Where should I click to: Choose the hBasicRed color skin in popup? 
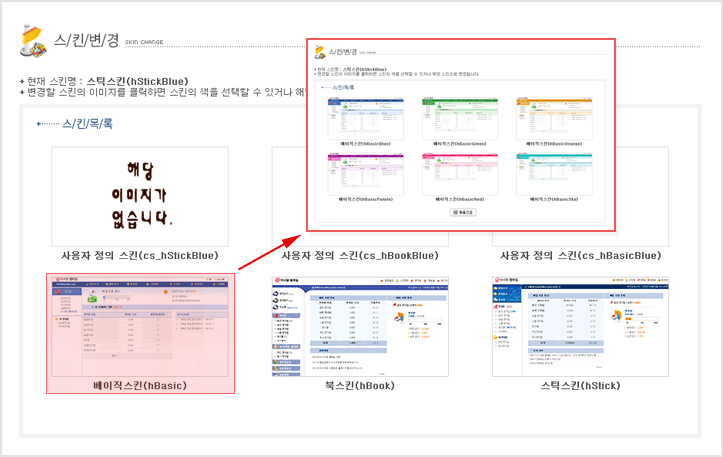[x=459, y=174]
